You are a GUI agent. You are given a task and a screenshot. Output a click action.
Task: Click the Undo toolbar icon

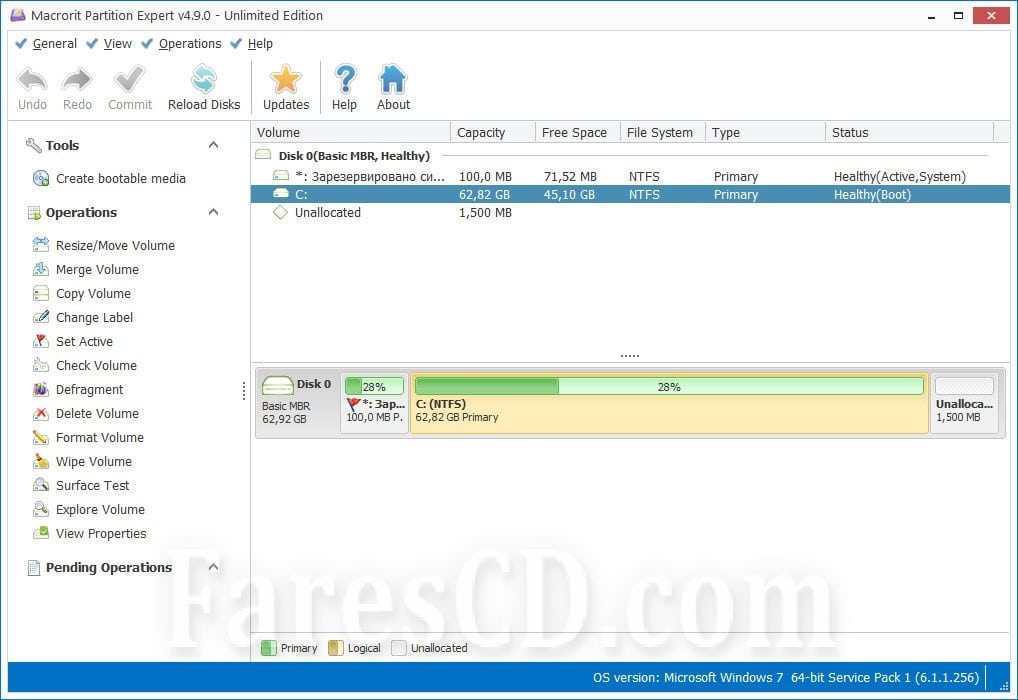click(x=32, y=81)
